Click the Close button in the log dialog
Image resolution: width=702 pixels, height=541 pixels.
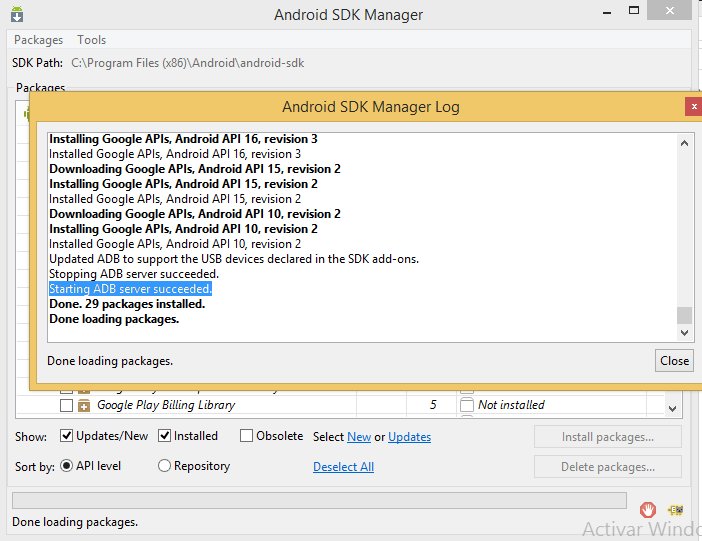(x=674, y=361)
